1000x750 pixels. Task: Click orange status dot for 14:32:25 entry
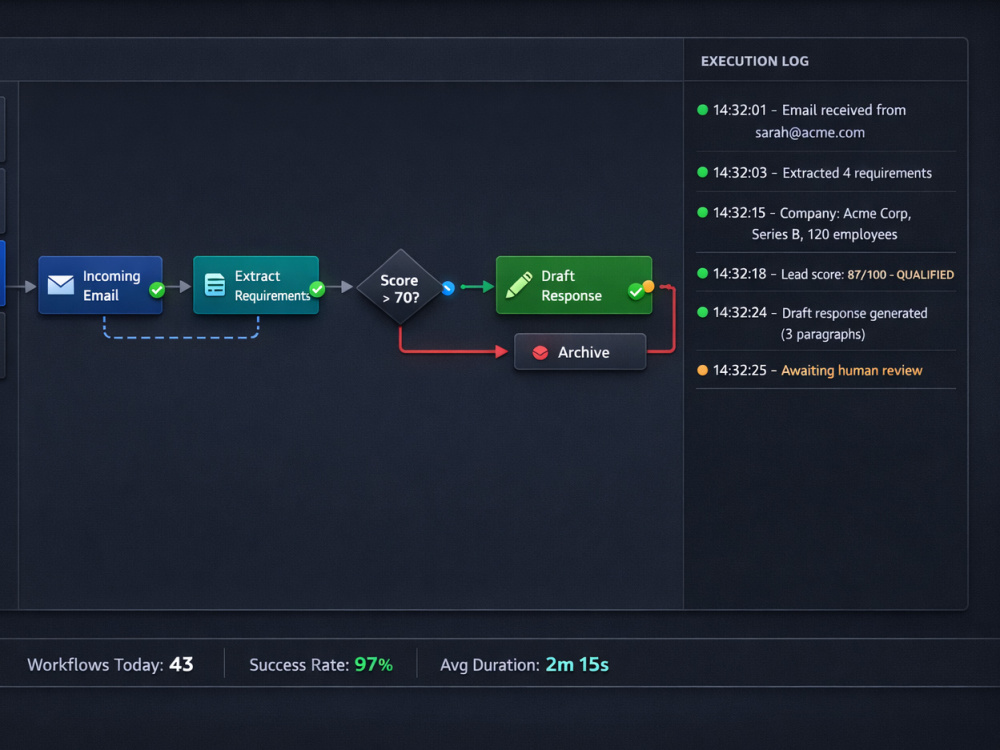coord(703,370)
